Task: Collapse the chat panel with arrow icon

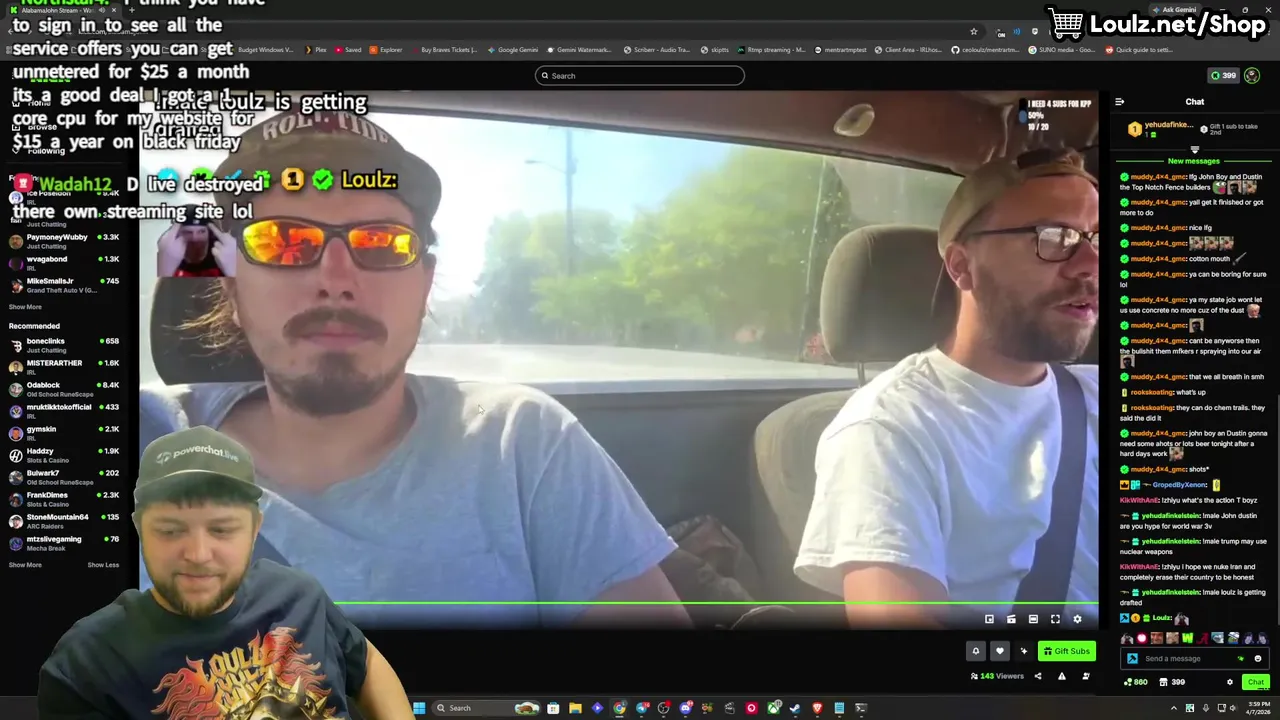Action: [x=1119, y=102]
